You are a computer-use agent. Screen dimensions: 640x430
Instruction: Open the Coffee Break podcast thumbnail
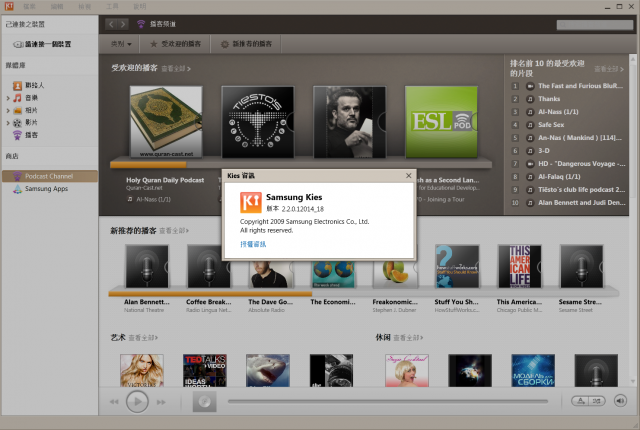[209, 266]
